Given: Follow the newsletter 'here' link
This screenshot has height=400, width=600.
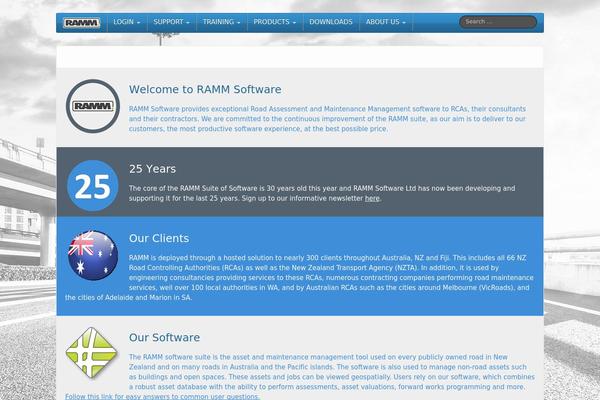Looking at the screenshot, I should click(372, 198).
